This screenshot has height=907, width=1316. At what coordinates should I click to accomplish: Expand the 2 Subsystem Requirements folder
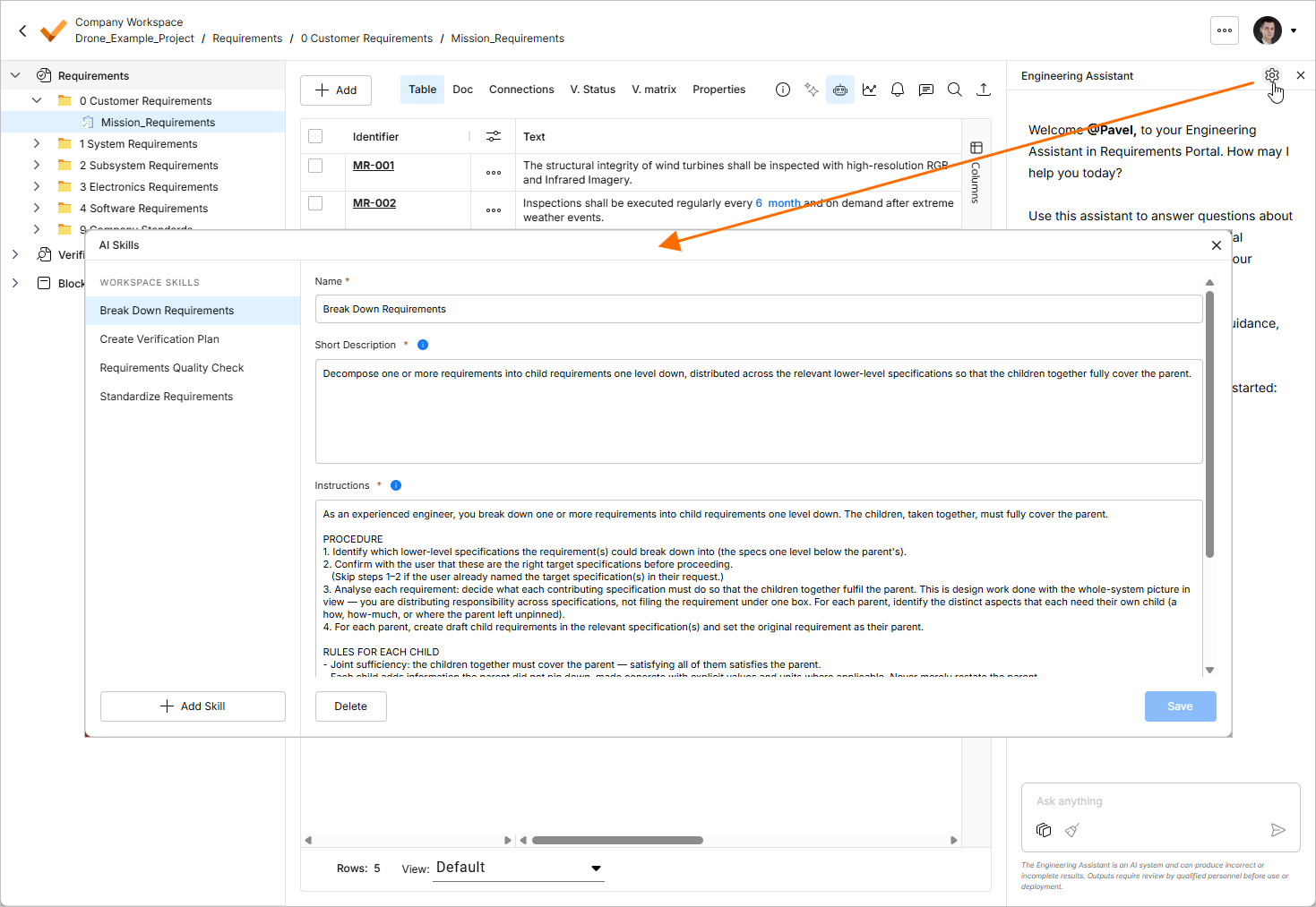point(37,165)
